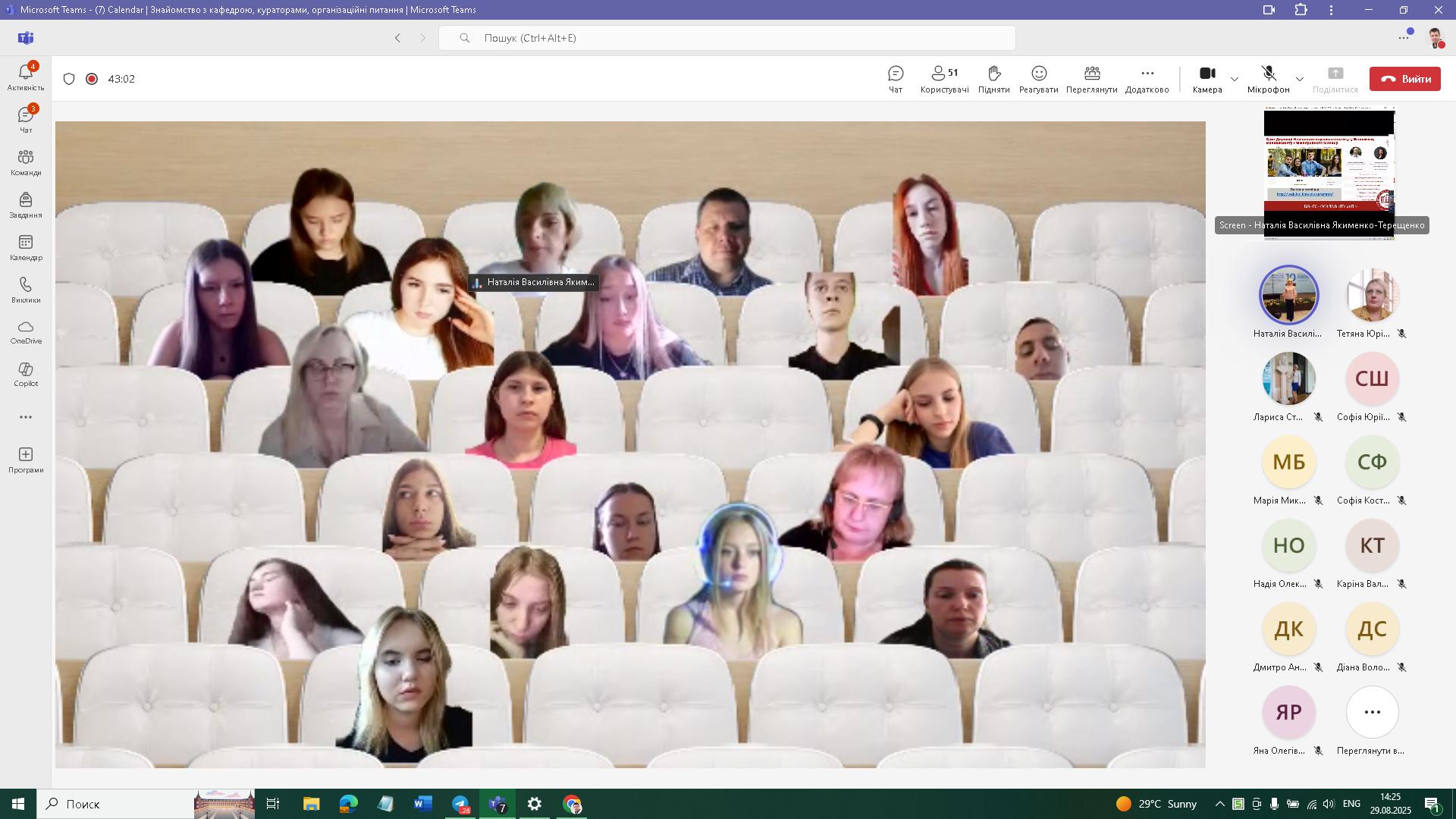
Task: Show the Користувачі participants list
Action: click(x=944, y=79)
